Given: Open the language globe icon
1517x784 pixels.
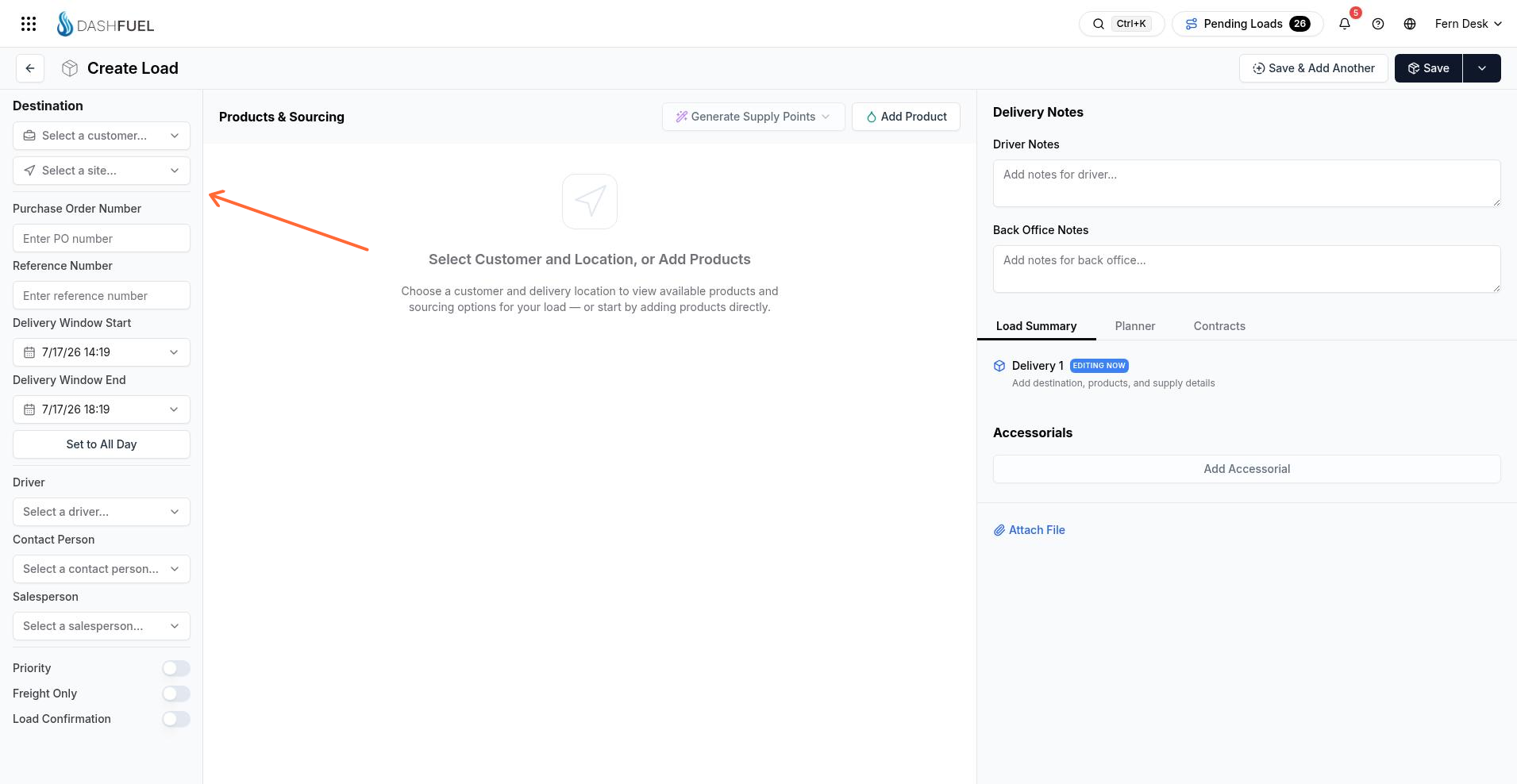Looking at the screenshot, I should 1410,24.
